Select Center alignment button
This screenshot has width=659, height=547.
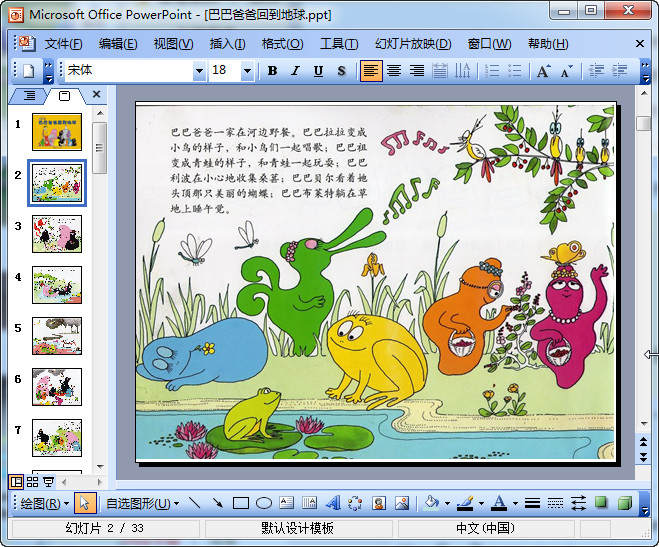point(394,71)
